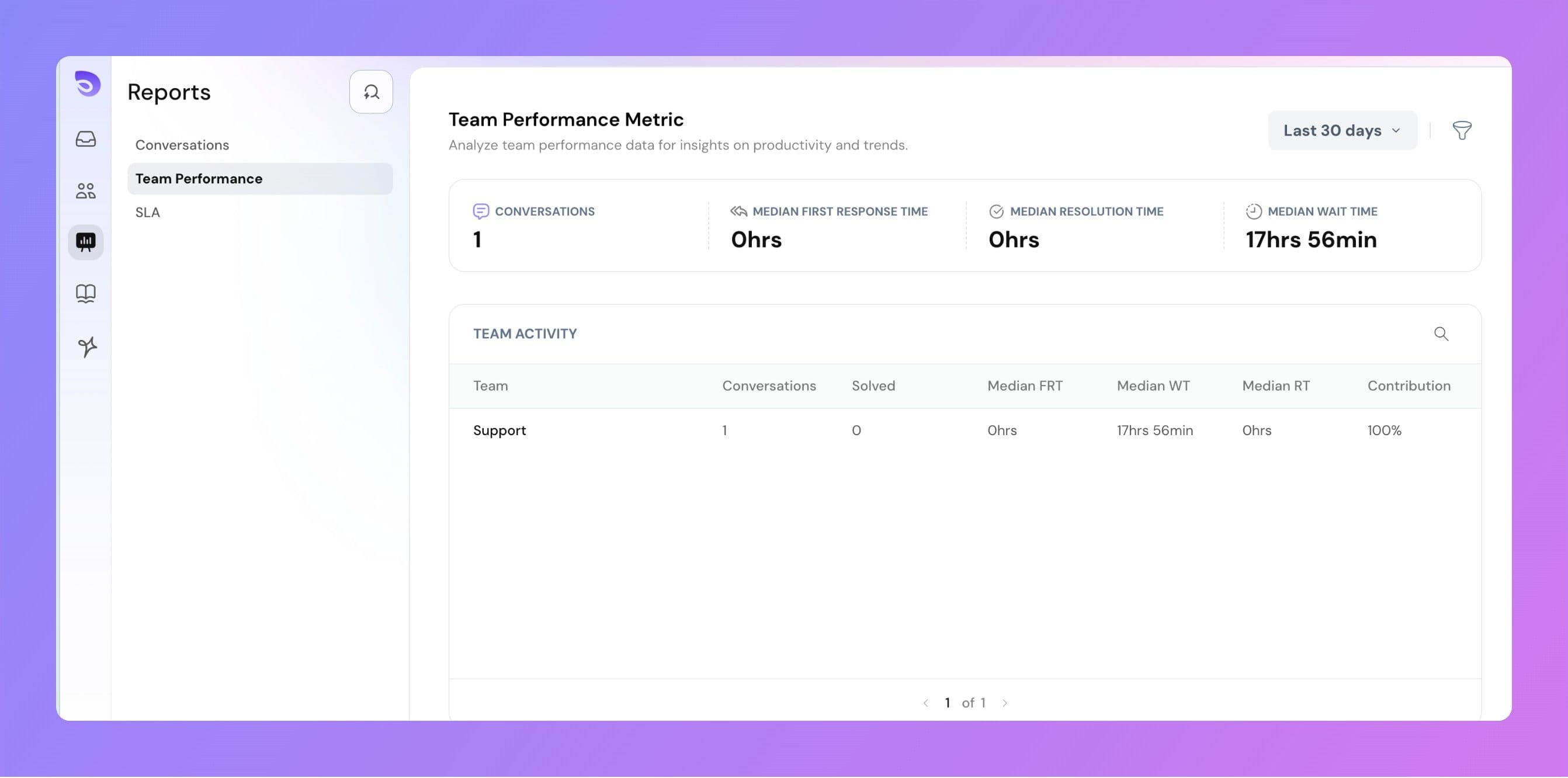The image size is (1568, 778).
Task: Click the agent icon beside Reports heading
Action: (372, 92)
